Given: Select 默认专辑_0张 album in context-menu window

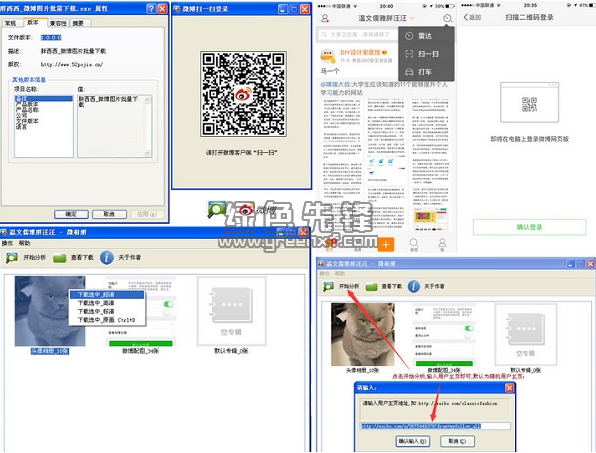Looking at the screenshot, I should coord(231,311).
